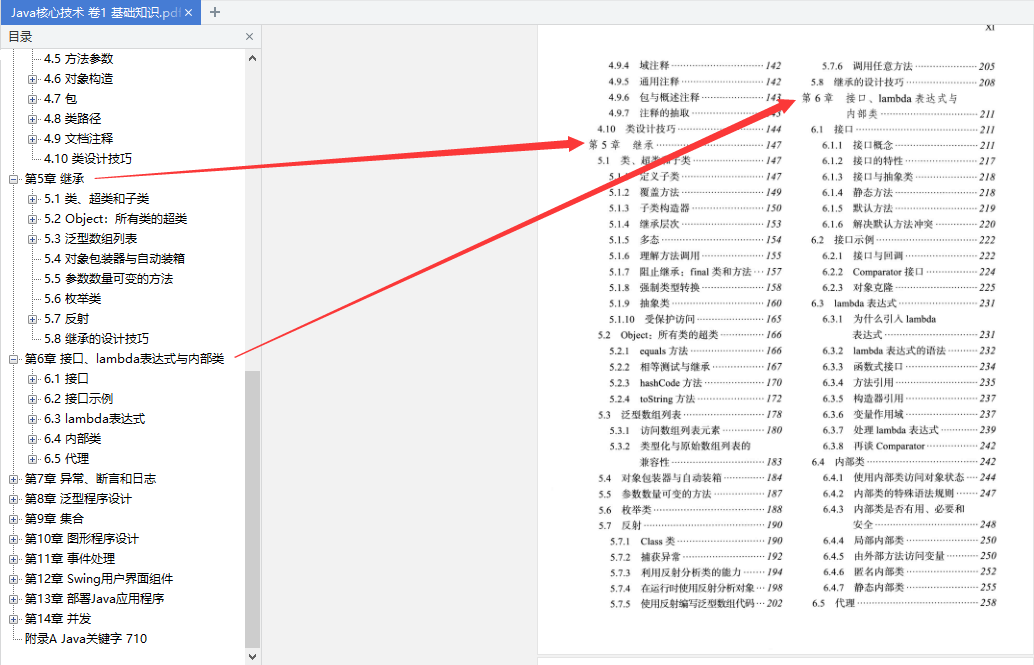This screenshot has height=665, width=1034.
Task: Click page entry 5.1.7 阻止继承: final 类和方法
Action: pyautogui.click(x=695, y=272)
